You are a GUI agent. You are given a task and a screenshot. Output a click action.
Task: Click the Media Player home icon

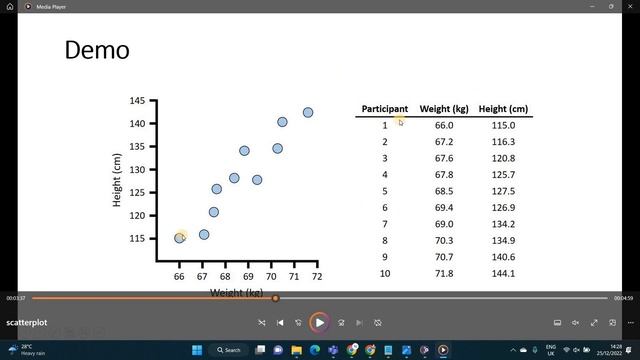(x=10, y=7)
